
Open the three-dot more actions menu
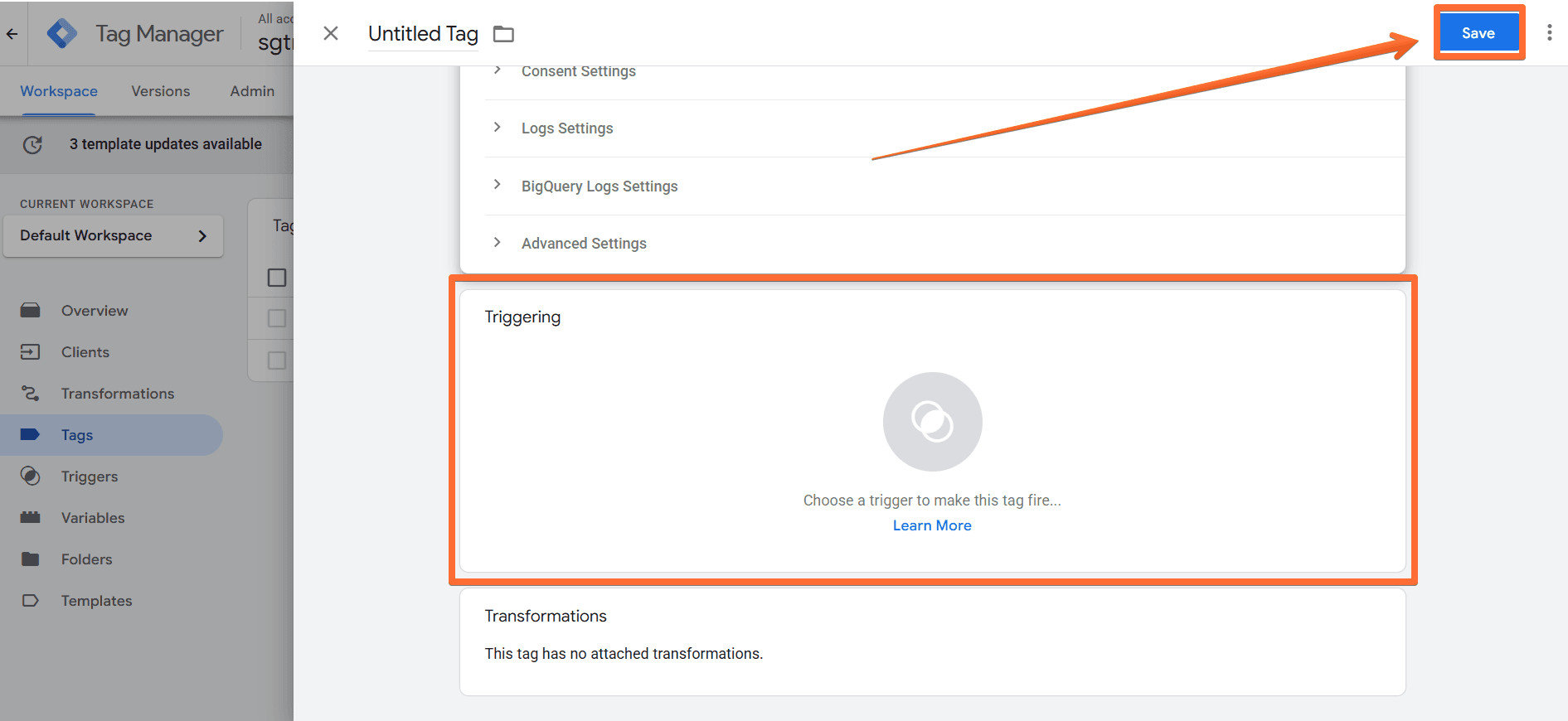point(1549,33)
